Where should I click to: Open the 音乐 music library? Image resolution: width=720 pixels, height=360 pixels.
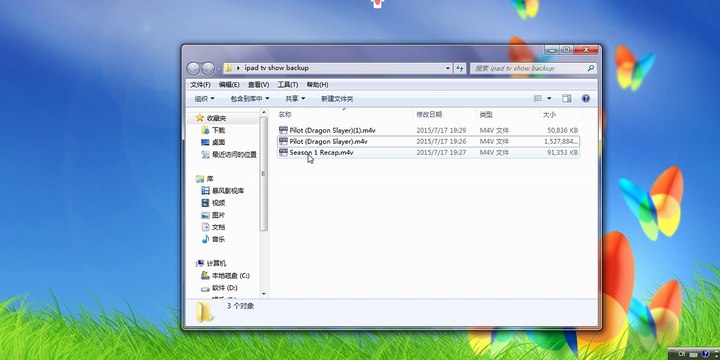point(213,239)
